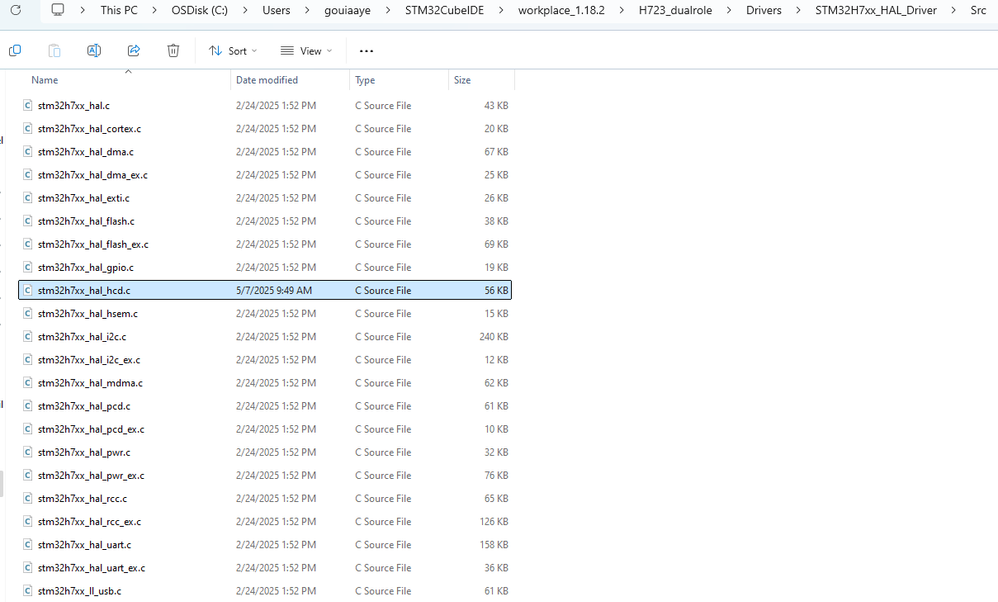The width and height of the screenshot is (998, 602).
Task: Click the C file icon for stm32h7xx_ll_usb.c
Action: [27, 591]
